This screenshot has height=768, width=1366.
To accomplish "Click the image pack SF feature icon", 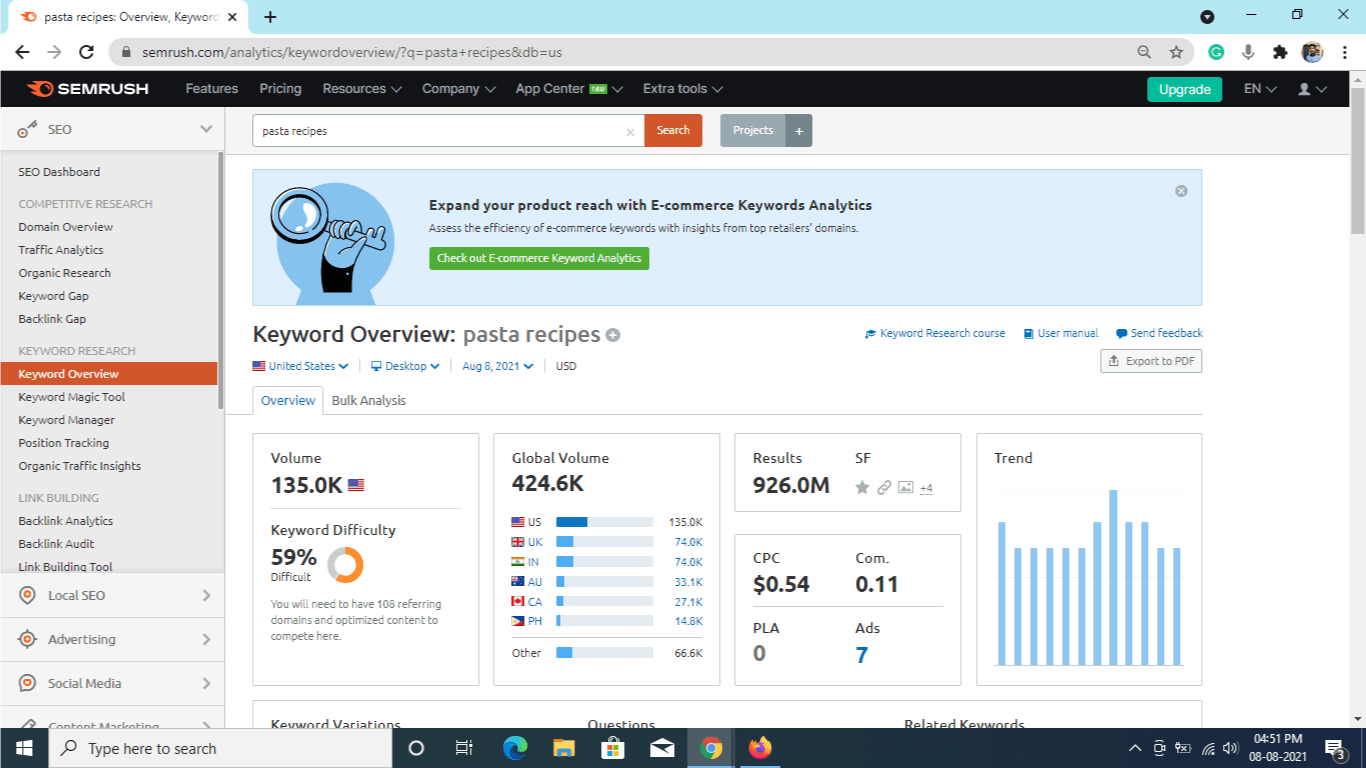I will point(905,487).
